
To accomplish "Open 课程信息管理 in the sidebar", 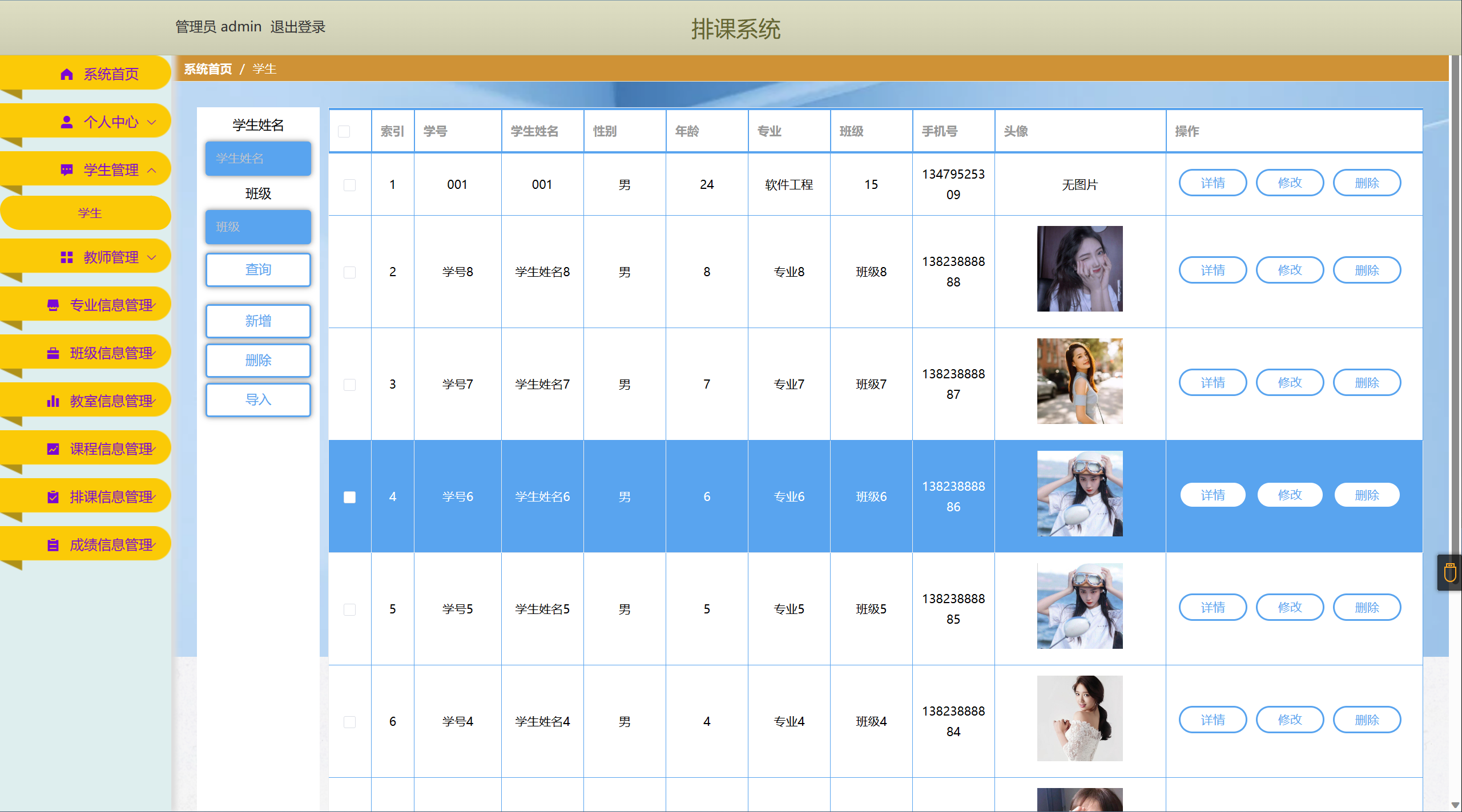I will (x=86, y=448).
